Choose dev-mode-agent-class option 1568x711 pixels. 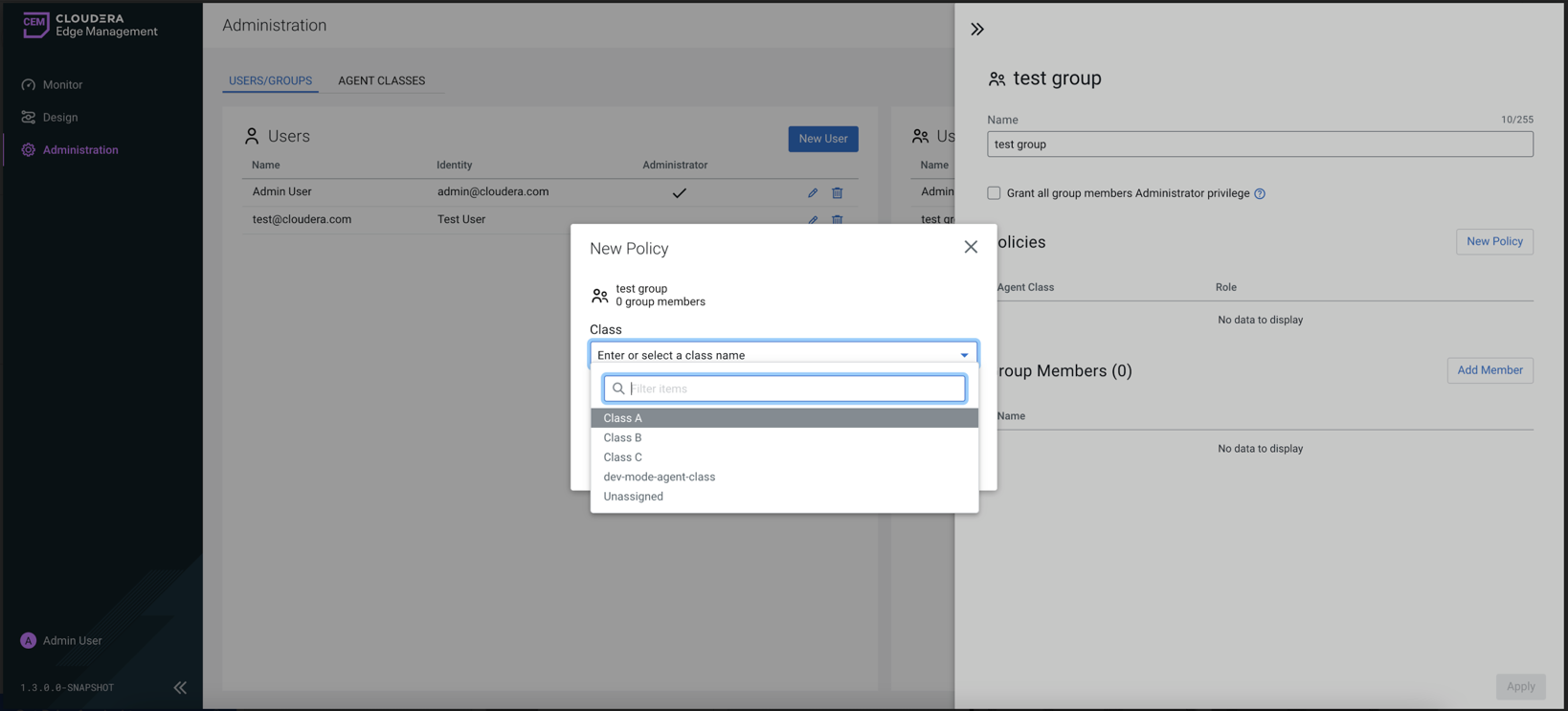[659, 477]
